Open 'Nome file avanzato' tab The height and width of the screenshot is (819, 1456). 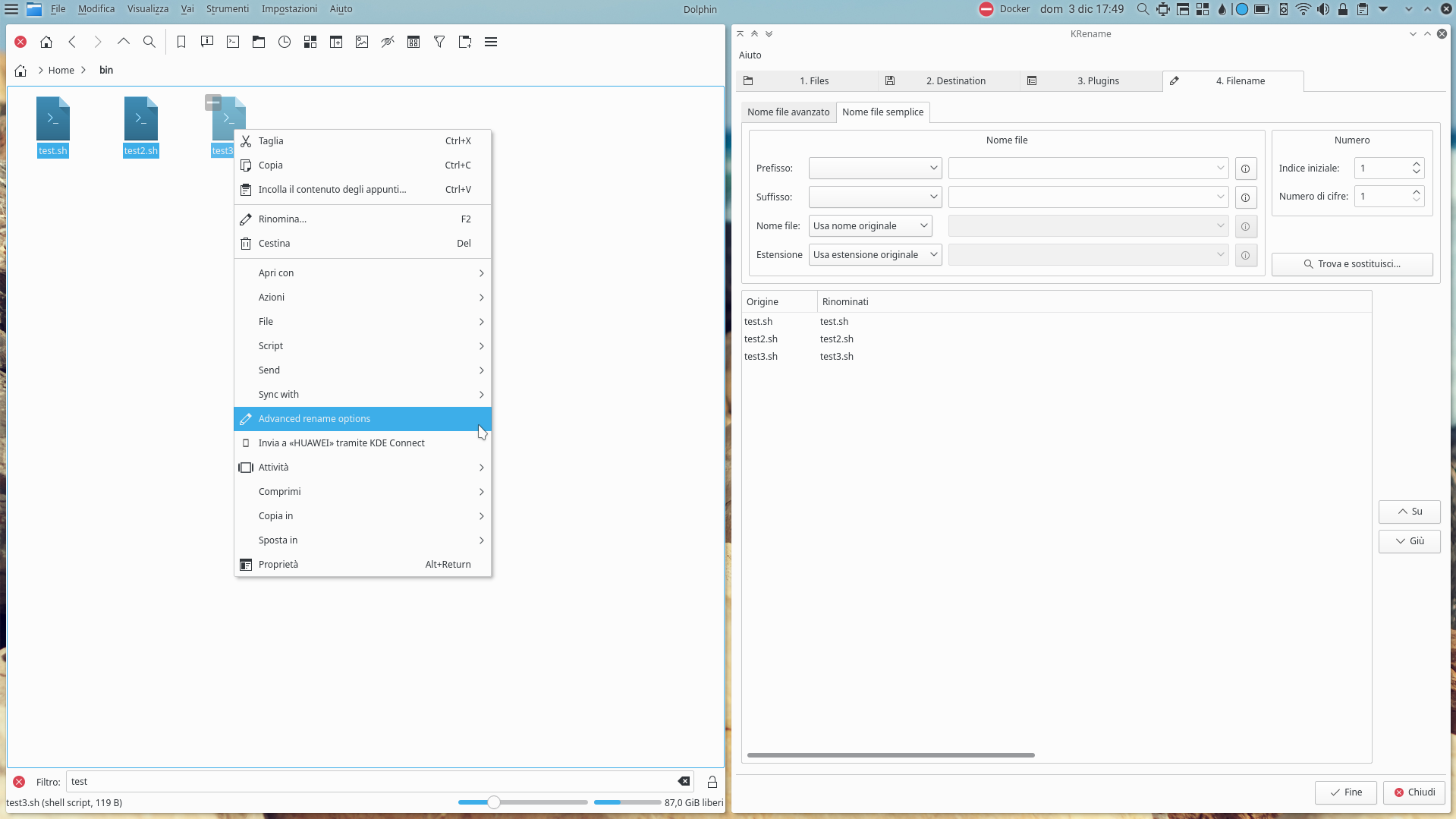click(x=788, y=112)
